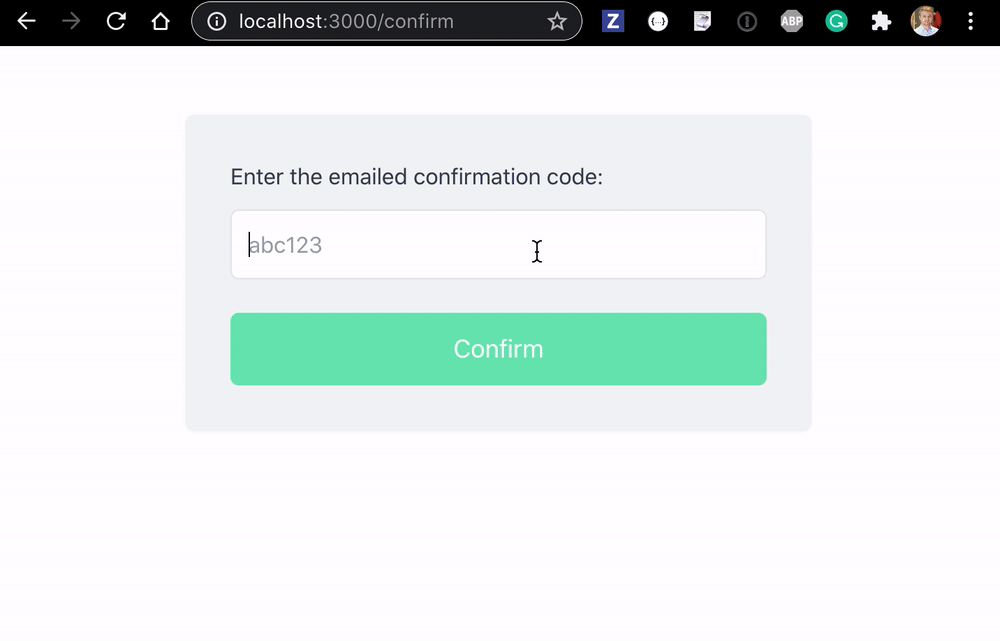
Task: Reload the current page
Action: pos(116,21)
